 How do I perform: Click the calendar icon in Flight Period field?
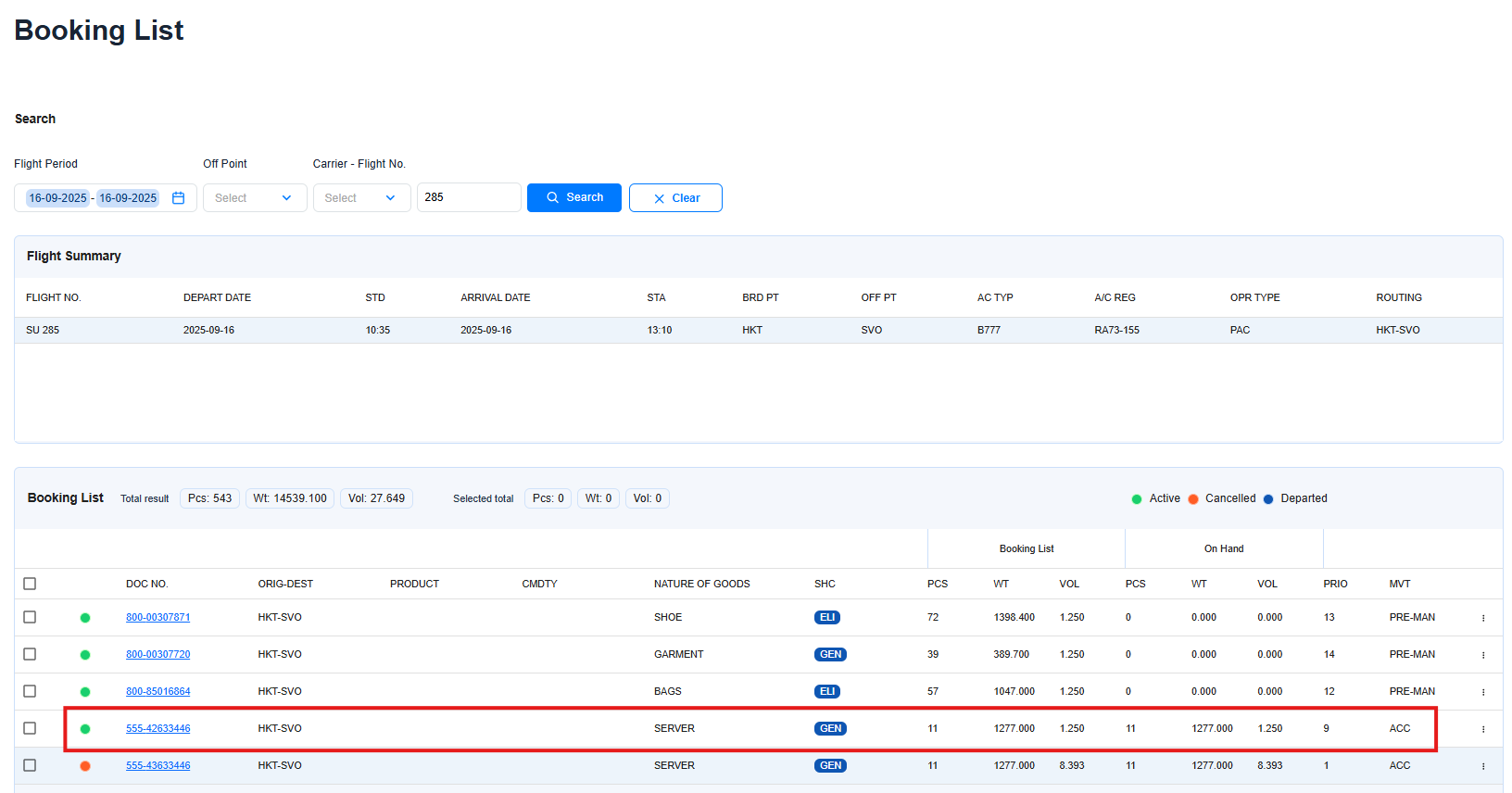click(179, 198)
